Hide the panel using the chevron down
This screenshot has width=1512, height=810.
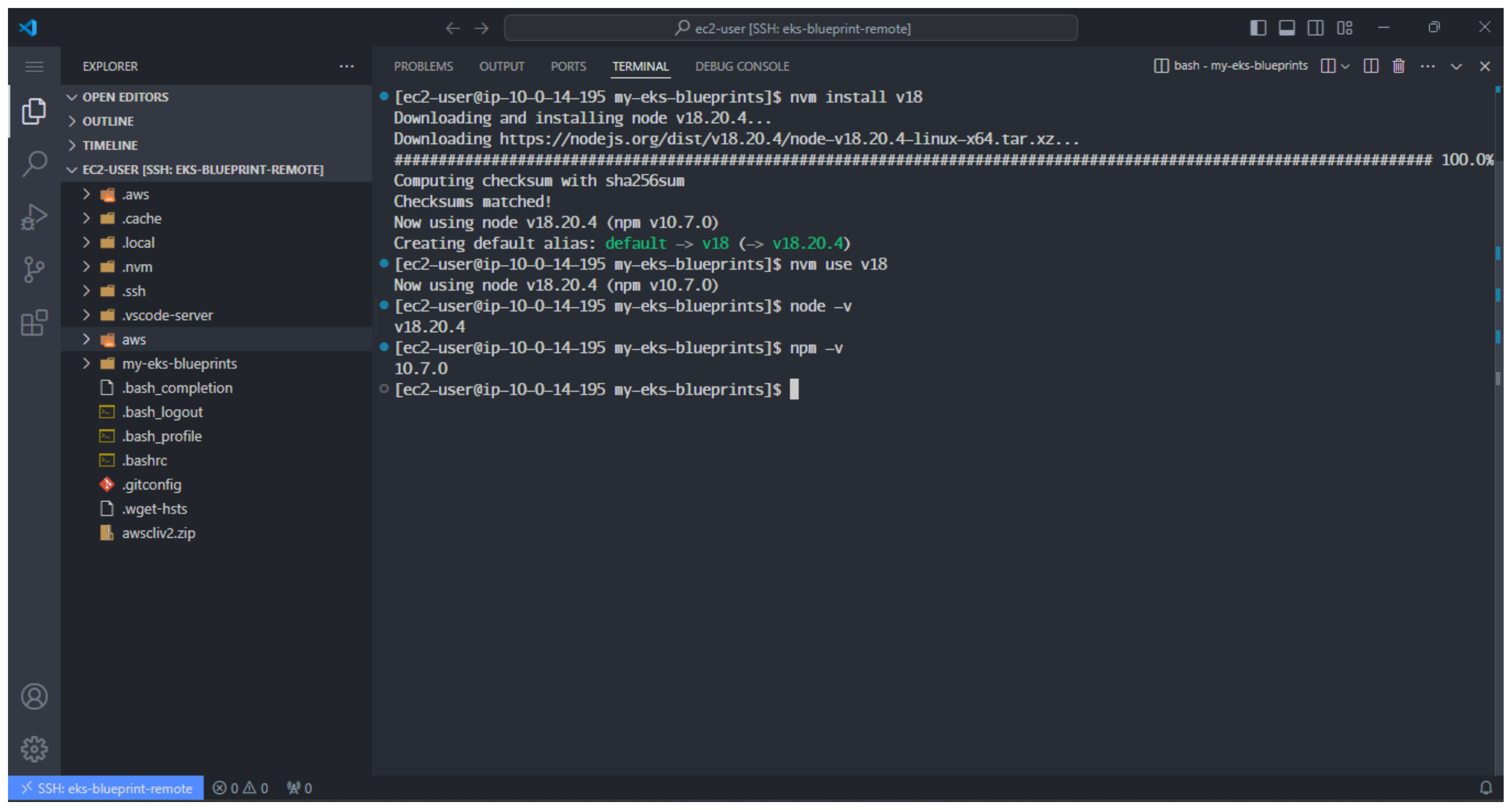click(1456, 66)
